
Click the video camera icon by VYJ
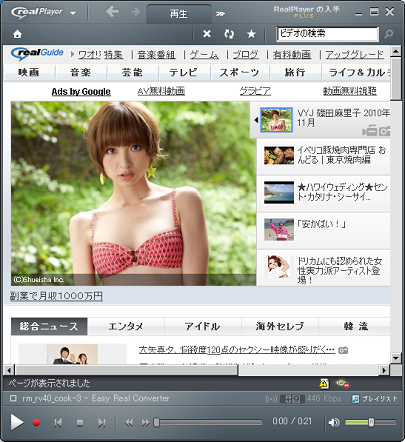pyautogui.click(x=370, y=131)
